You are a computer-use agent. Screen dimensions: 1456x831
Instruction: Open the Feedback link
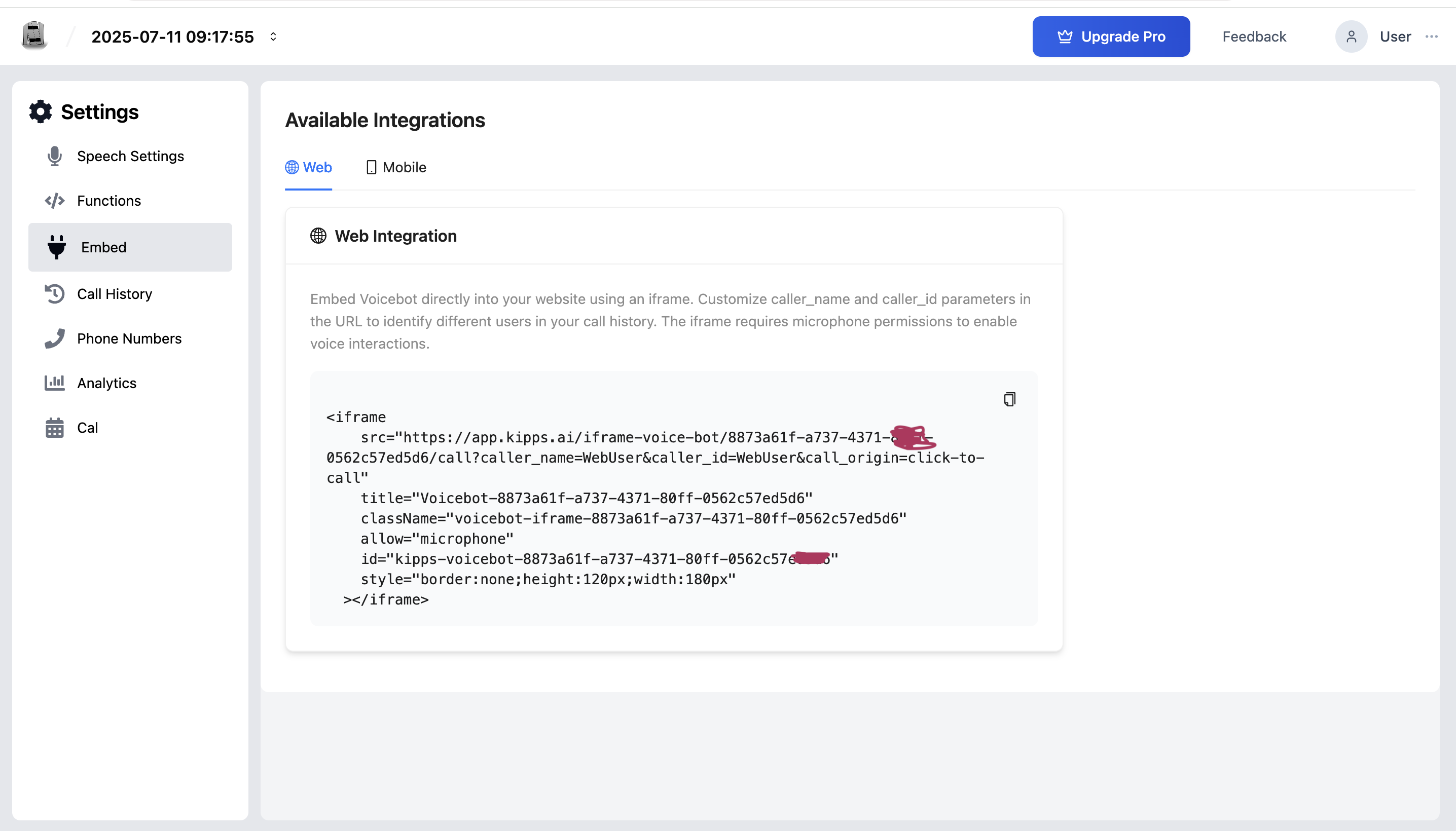pyautogui.click(x=1254, y=36)
